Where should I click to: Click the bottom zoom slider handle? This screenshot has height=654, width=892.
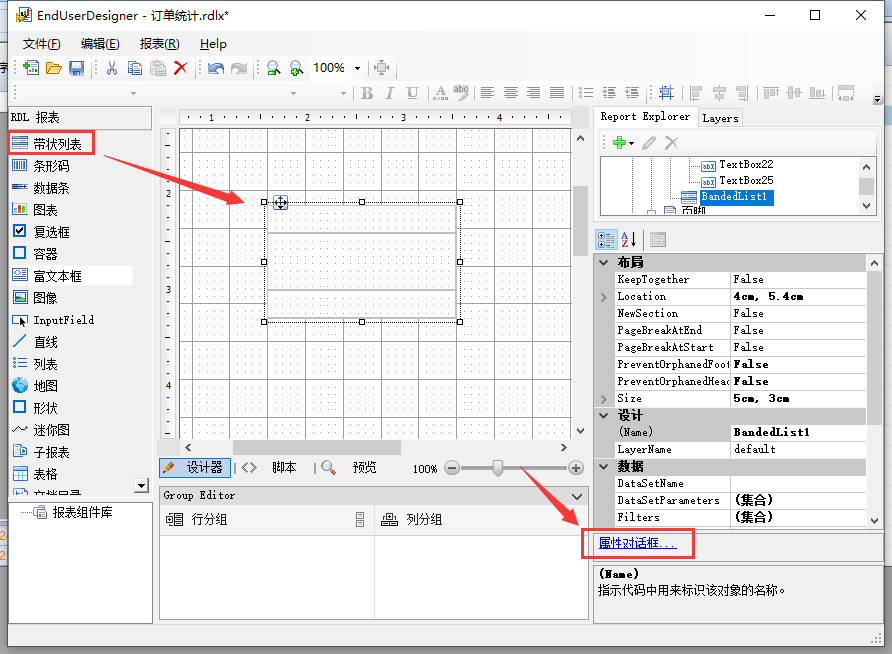click(x=498, y=468)
